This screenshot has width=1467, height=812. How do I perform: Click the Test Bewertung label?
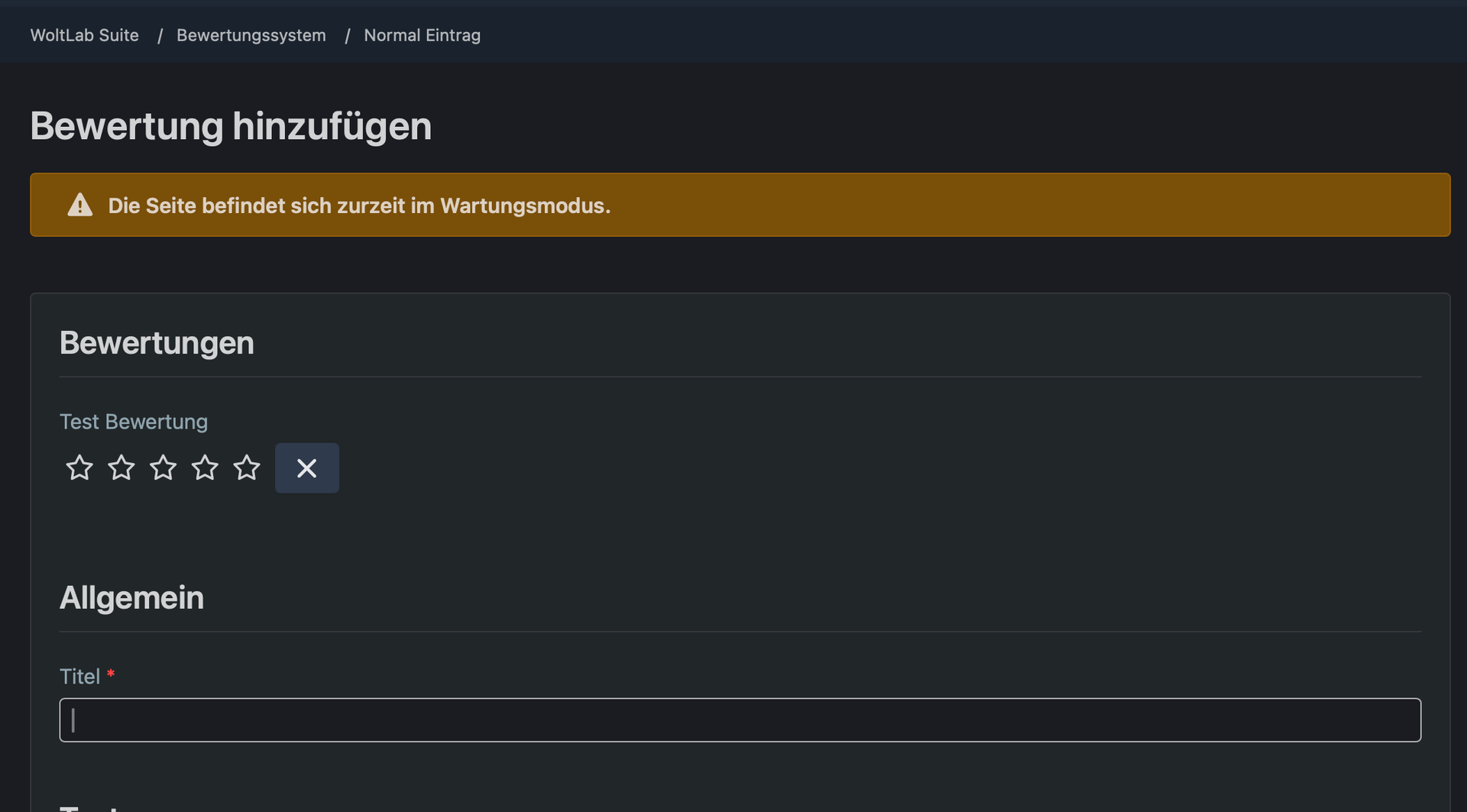[134, 422]
